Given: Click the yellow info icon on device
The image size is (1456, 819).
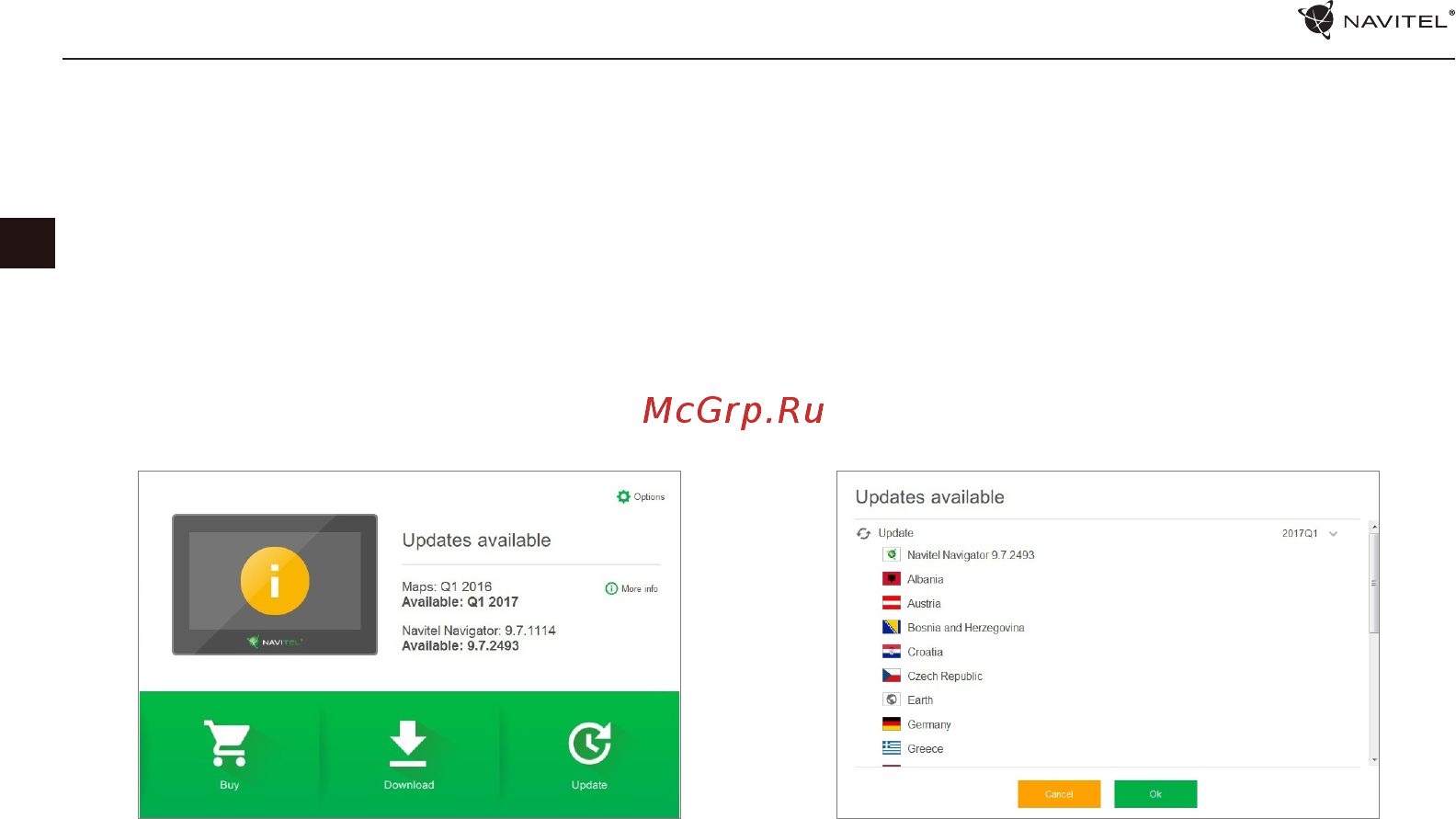Looking at the screenshot, I should 275,581.
